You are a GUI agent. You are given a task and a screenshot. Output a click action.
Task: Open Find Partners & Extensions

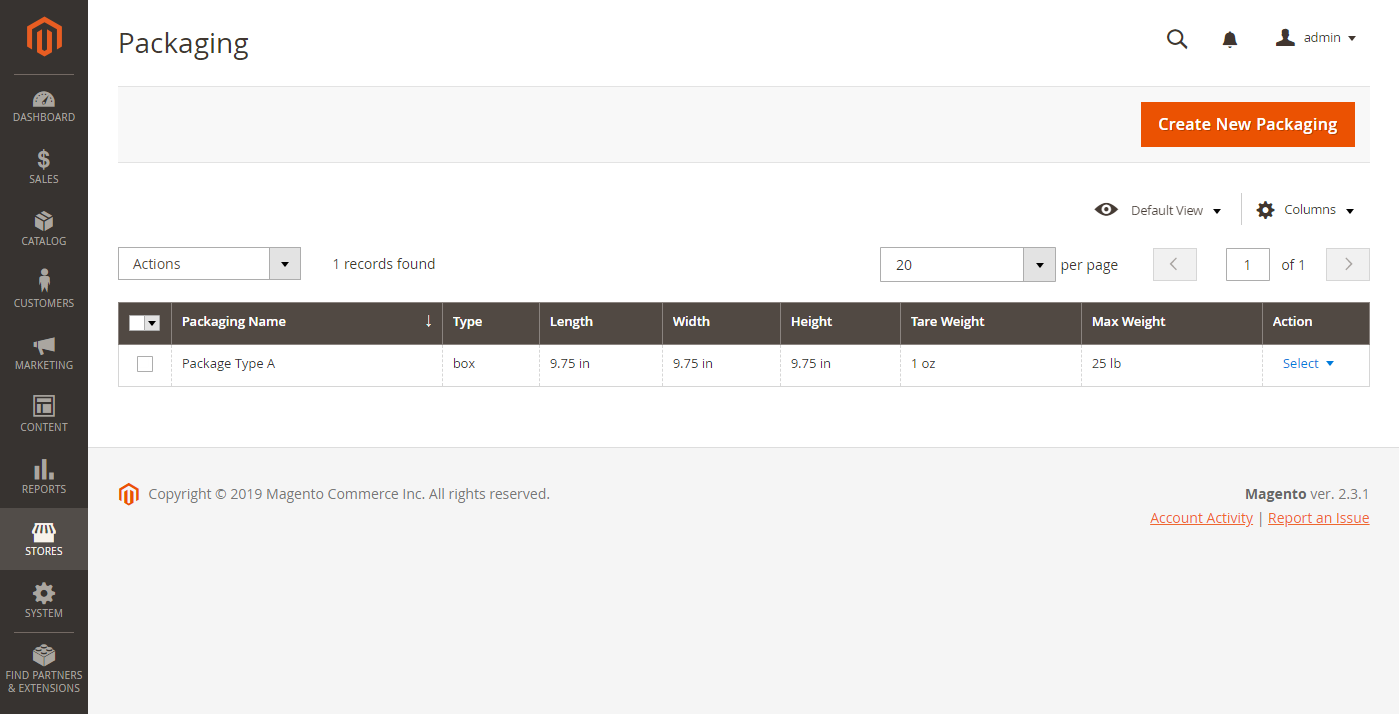click(x=44, y=670)
